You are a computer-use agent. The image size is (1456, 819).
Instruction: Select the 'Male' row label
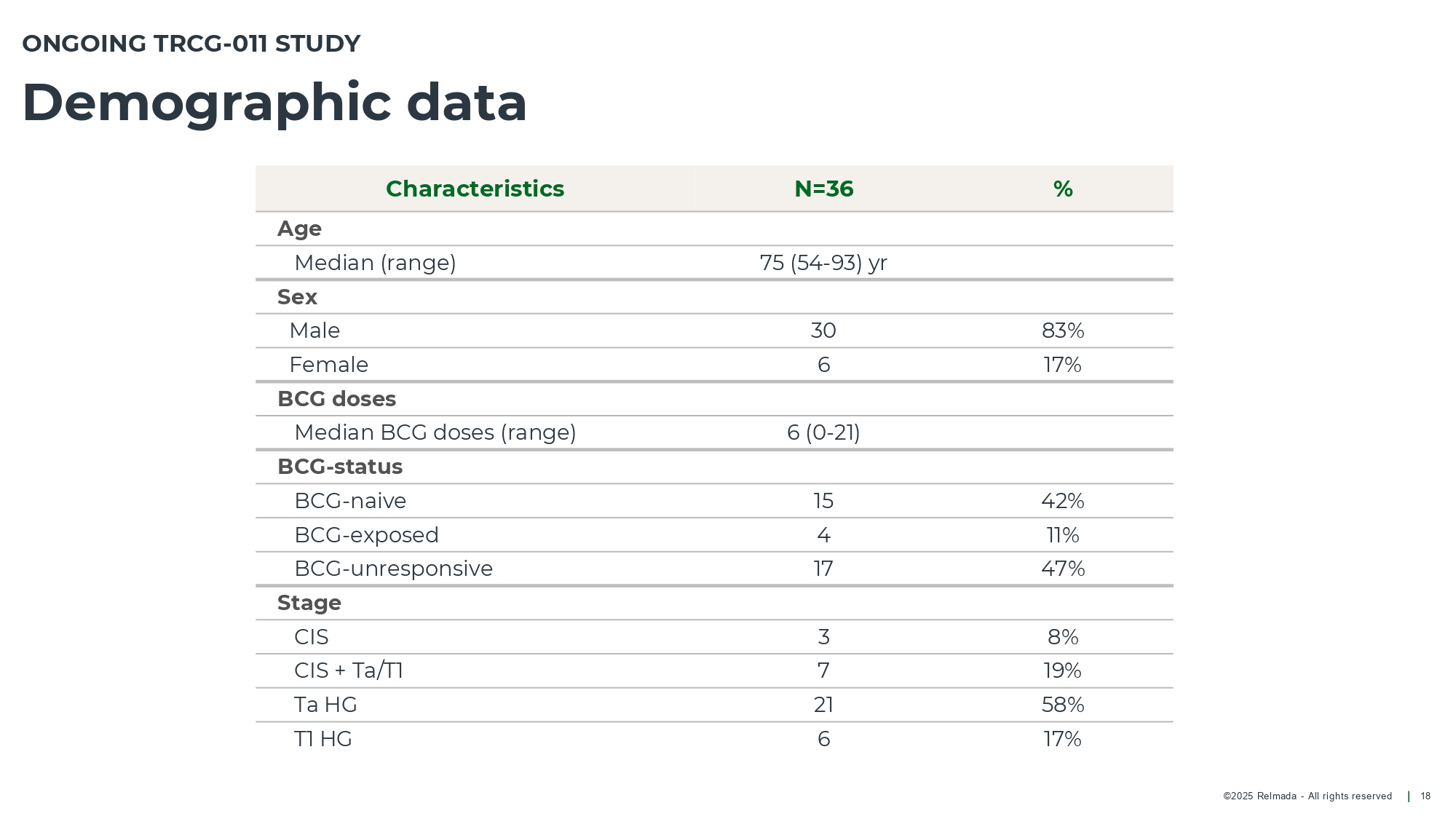coord(314,331)
